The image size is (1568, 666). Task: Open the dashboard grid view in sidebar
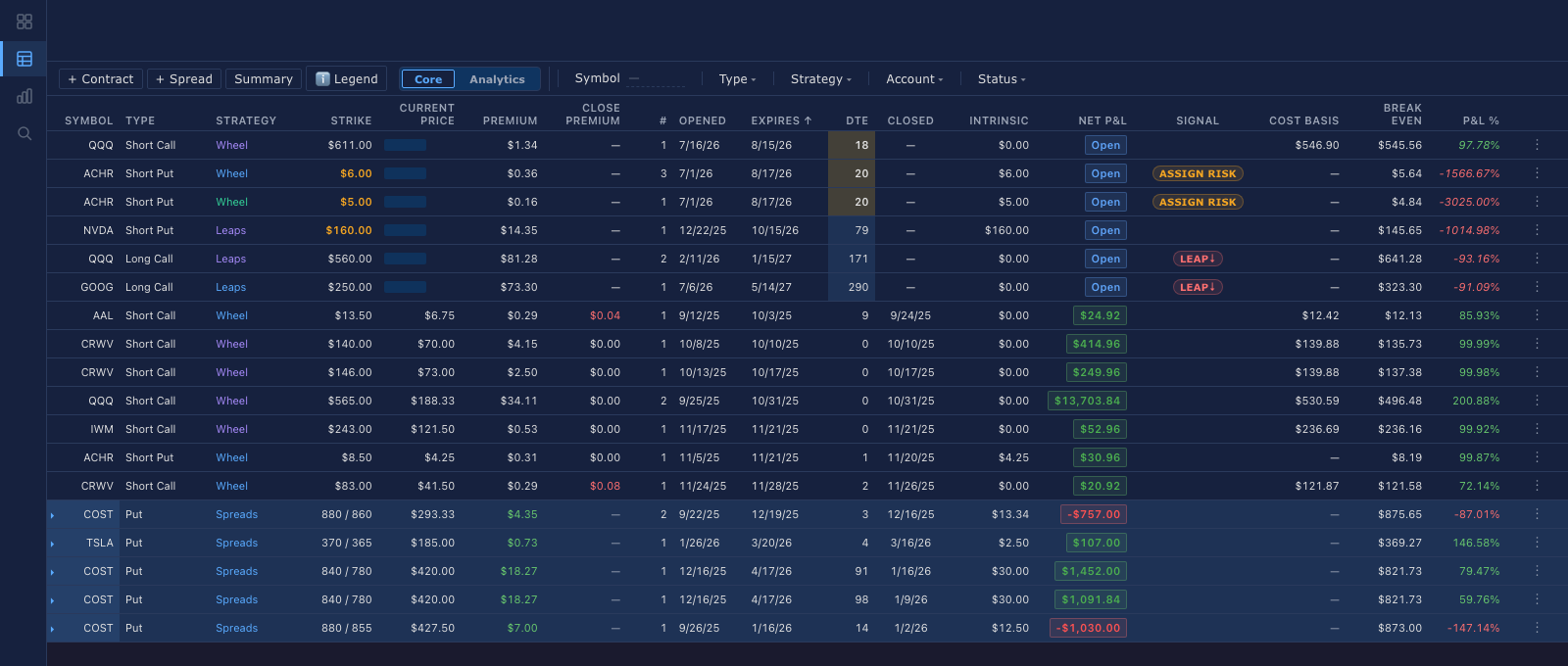[24, 22]
